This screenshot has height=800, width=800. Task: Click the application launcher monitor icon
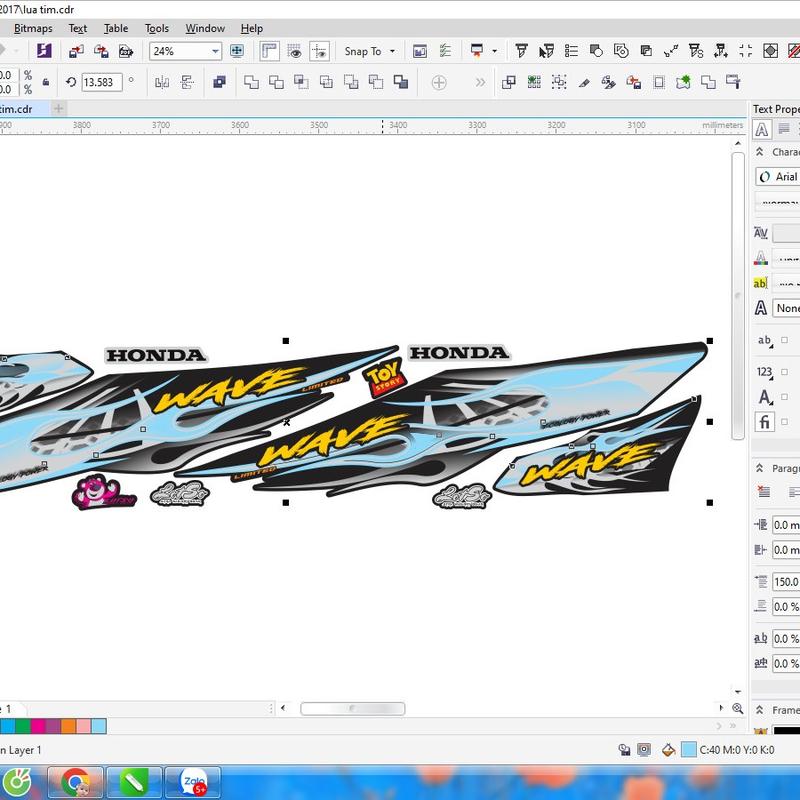point(477,51)
